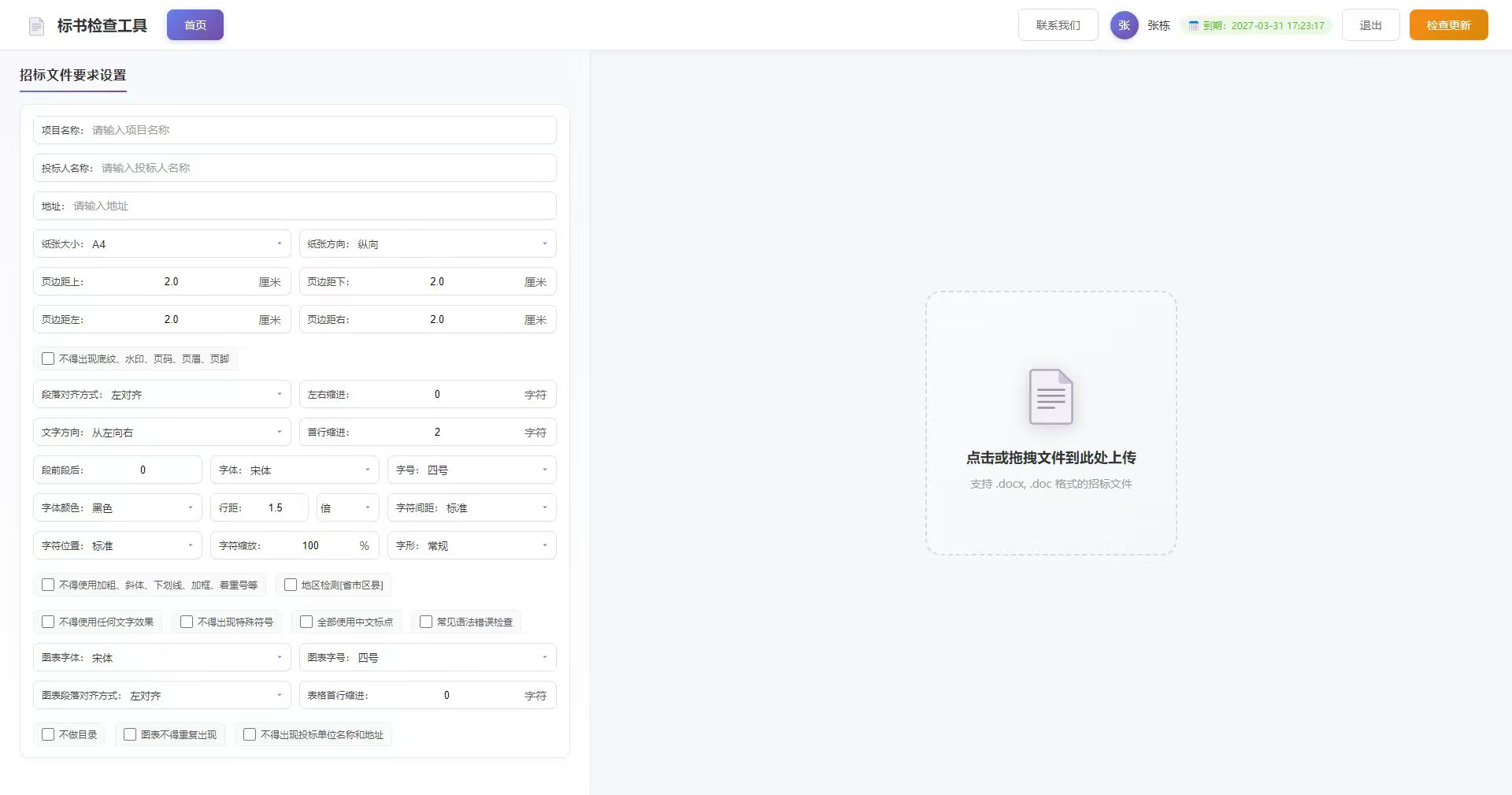Enable 常见语法错误检查 checkbox
The image size is (1512, 795).
(426, 622)
